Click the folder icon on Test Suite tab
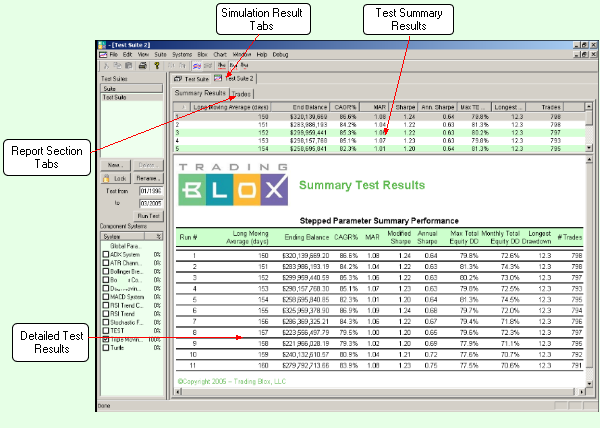The width and height of the screenshot is (600, 428). click(178, 79)
